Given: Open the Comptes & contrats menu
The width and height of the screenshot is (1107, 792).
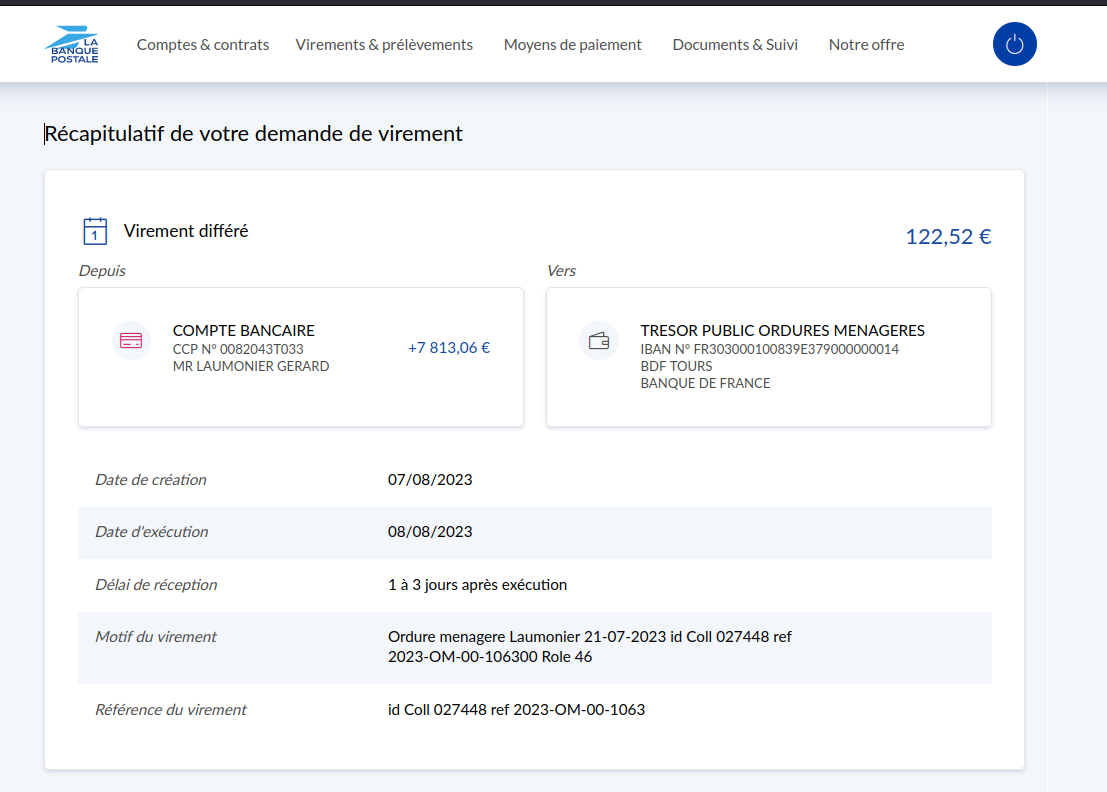Looking at the screenshot, I should coord(203,45).
